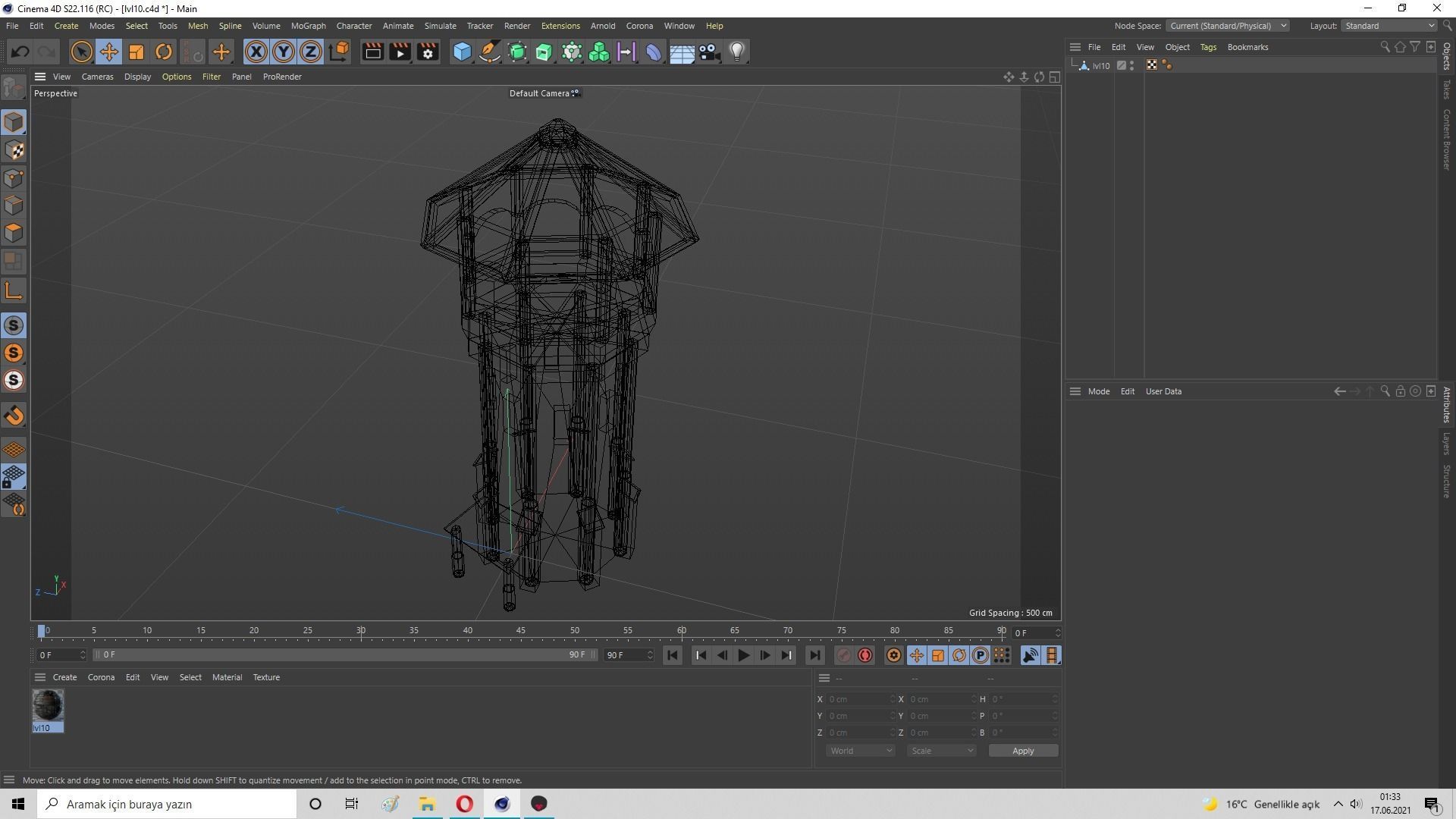1456x819 pixels.
Task: Activate the Move tool
Action: click(x=108, y=52)
